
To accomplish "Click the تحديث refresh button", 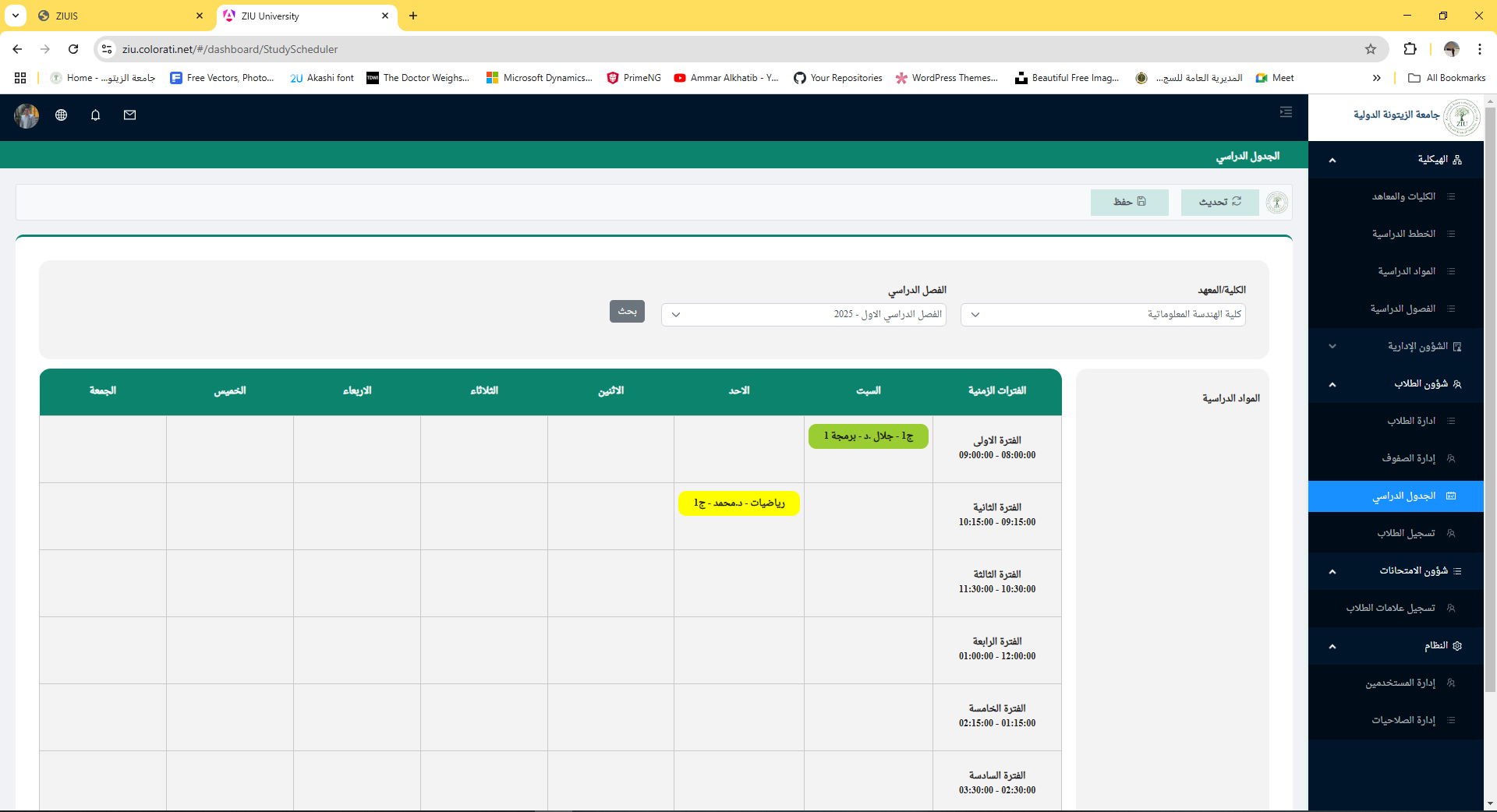I will [x=1219, y=202].
